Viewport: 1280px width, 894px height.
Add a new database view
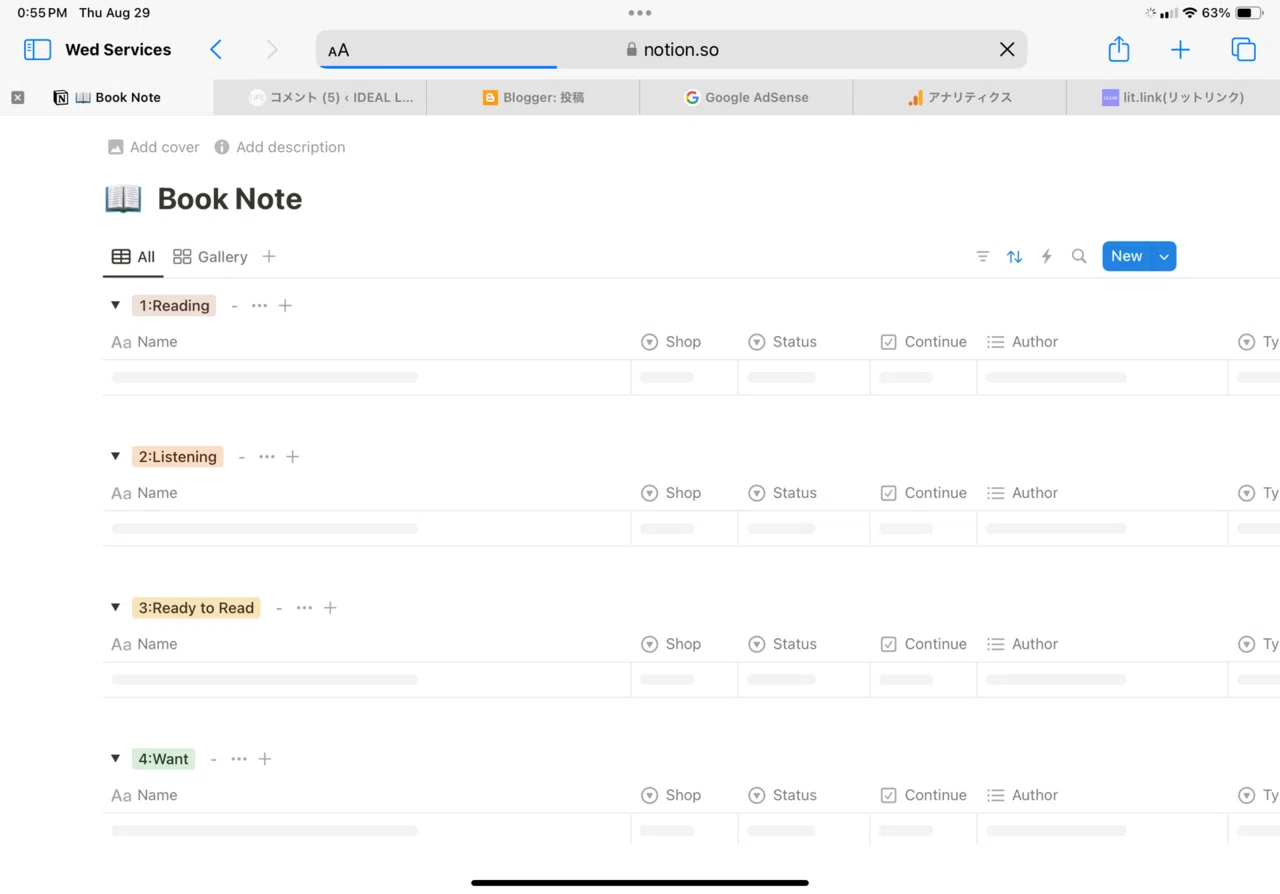click(269, 257)
